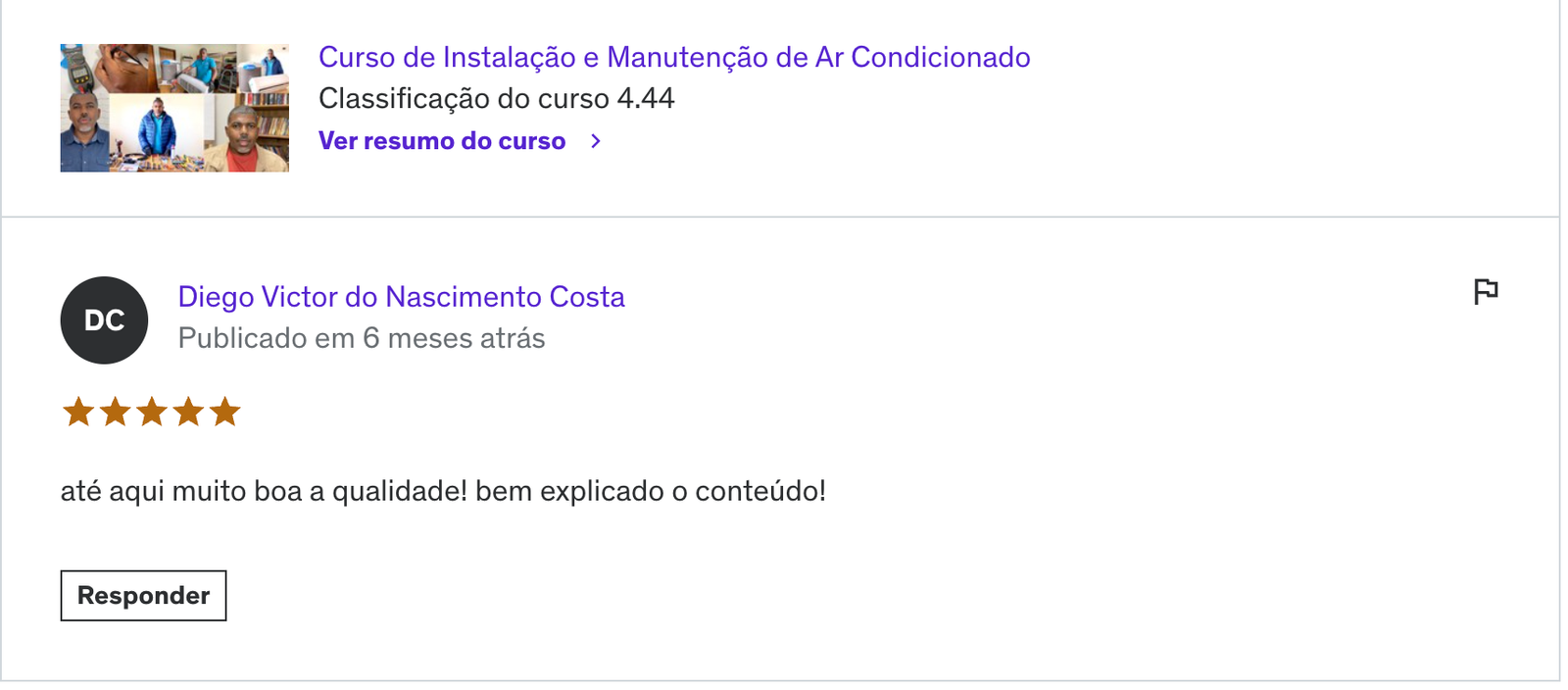Image resolution: width=1568 pixels, height=690 pixels.
Task: Click the review comment text até aqui muito boa
Action: pos(443,491)
